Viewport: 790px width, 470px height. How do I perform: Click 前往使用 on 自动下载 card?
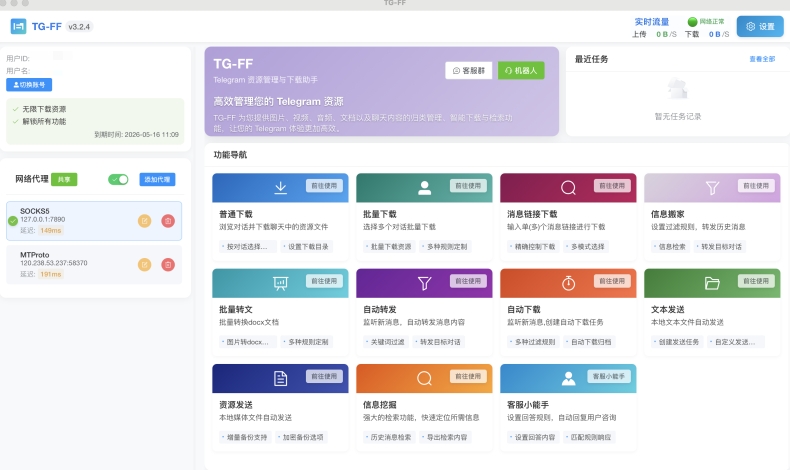pyautogui.click(x=612, y=281)
